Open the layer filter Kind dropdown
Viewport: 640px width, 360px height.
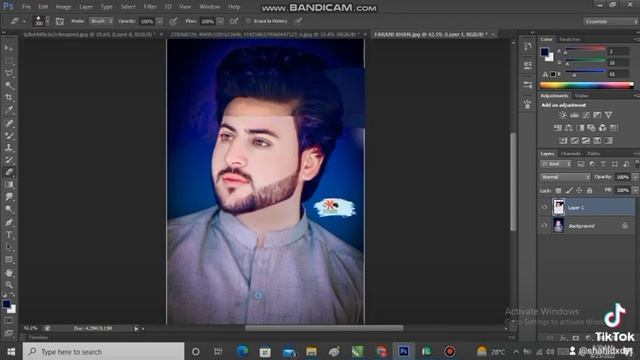556,164
